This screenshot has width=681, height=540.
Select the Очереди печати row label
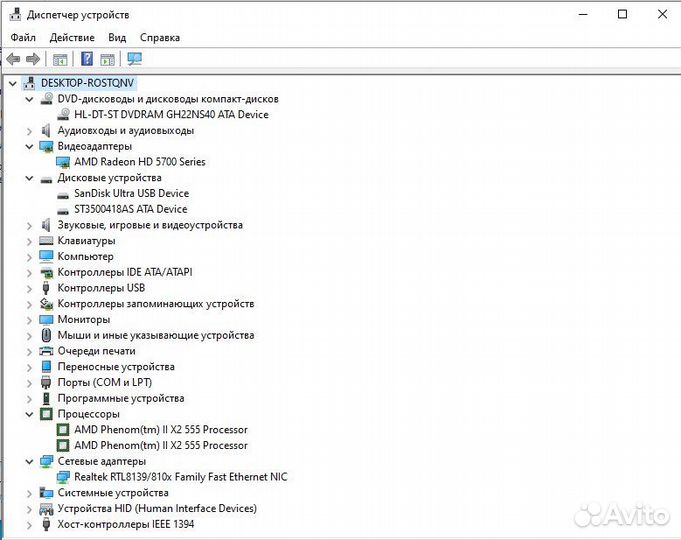tap(96, 351)
